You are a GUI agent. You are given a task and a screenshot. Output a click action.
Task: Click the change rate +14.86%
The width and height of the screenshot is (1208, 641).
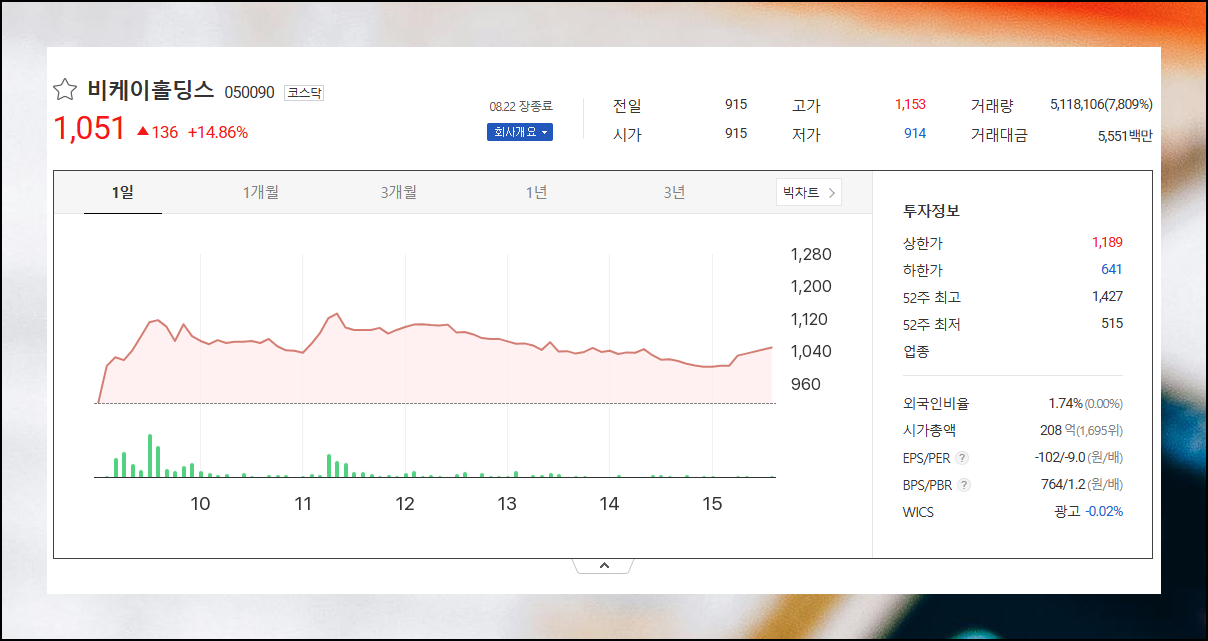click(217, 132)
